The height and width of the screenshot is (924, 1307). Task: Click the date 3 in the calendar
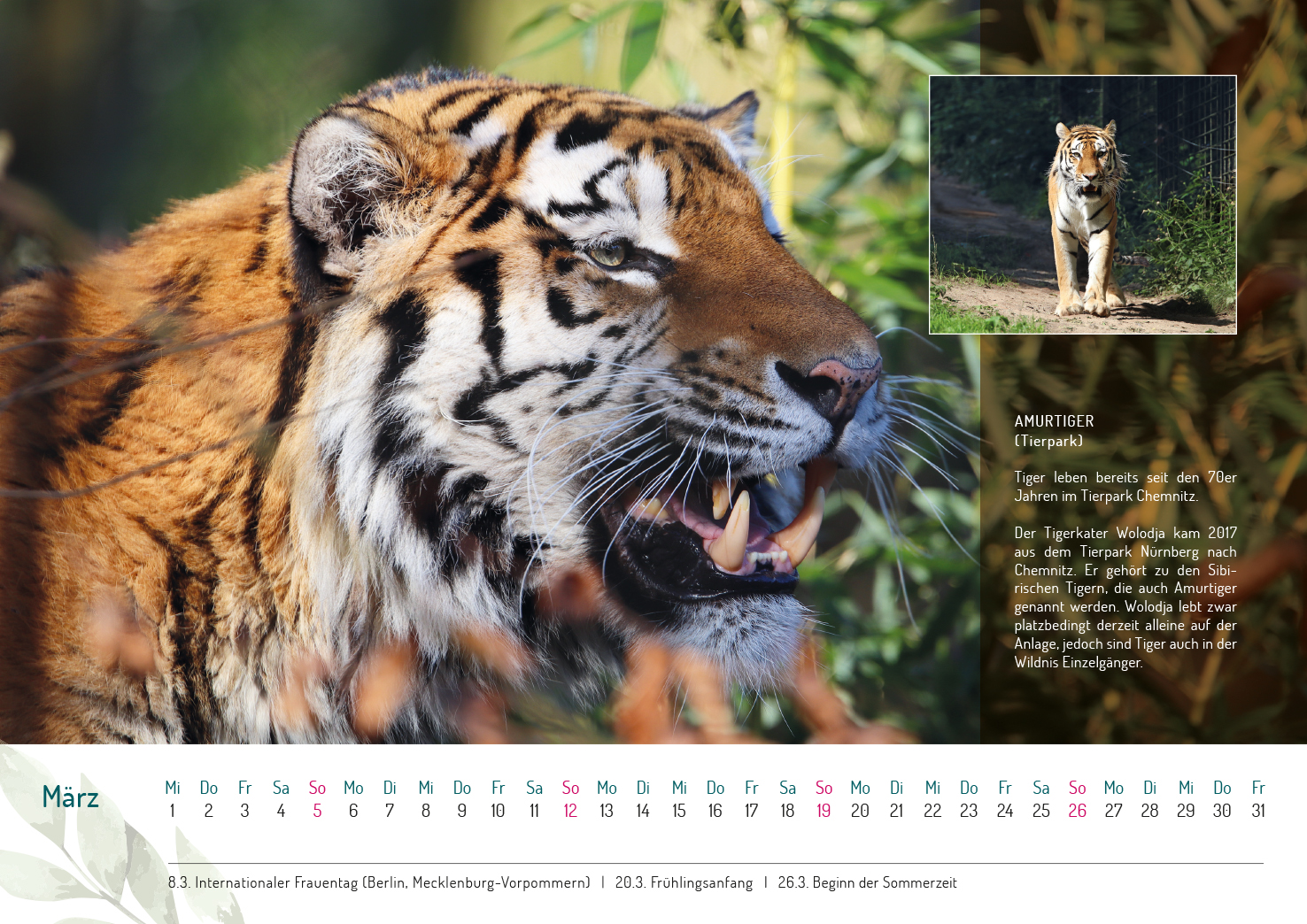click(x=244, y=811)
